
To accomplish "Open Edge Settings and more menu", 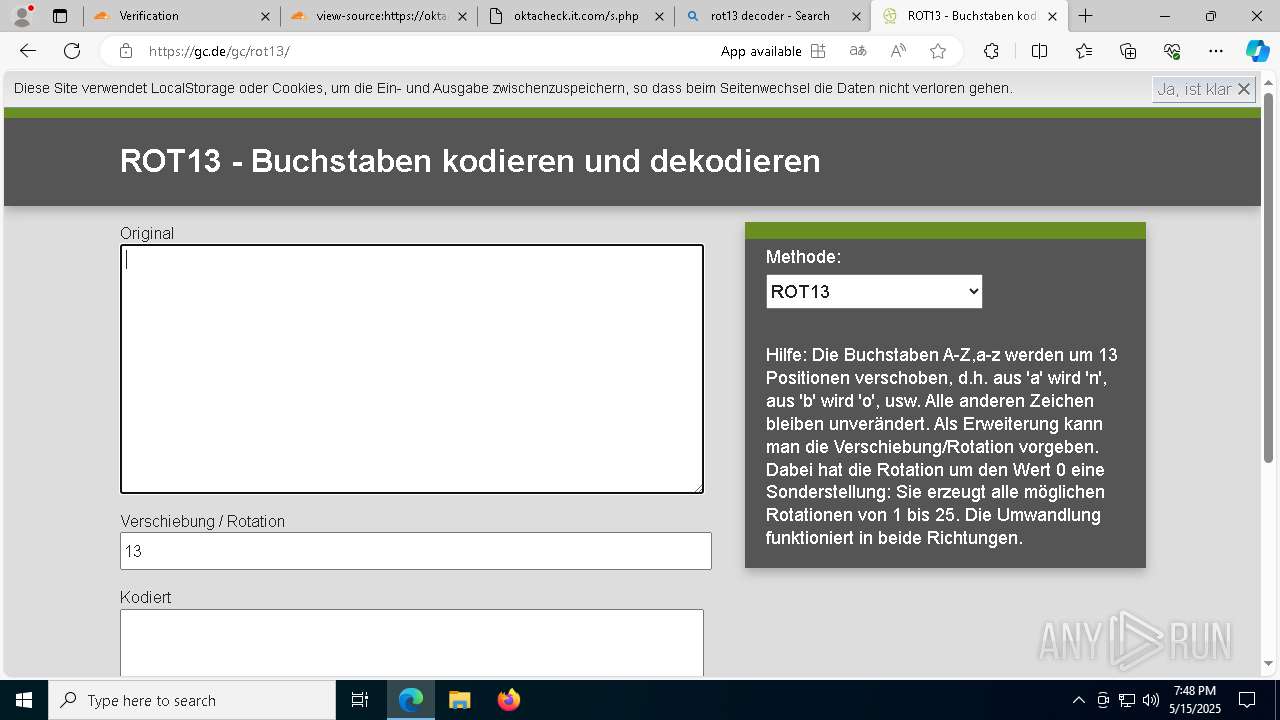I will pyautogui.click(x=1216, y=51).
